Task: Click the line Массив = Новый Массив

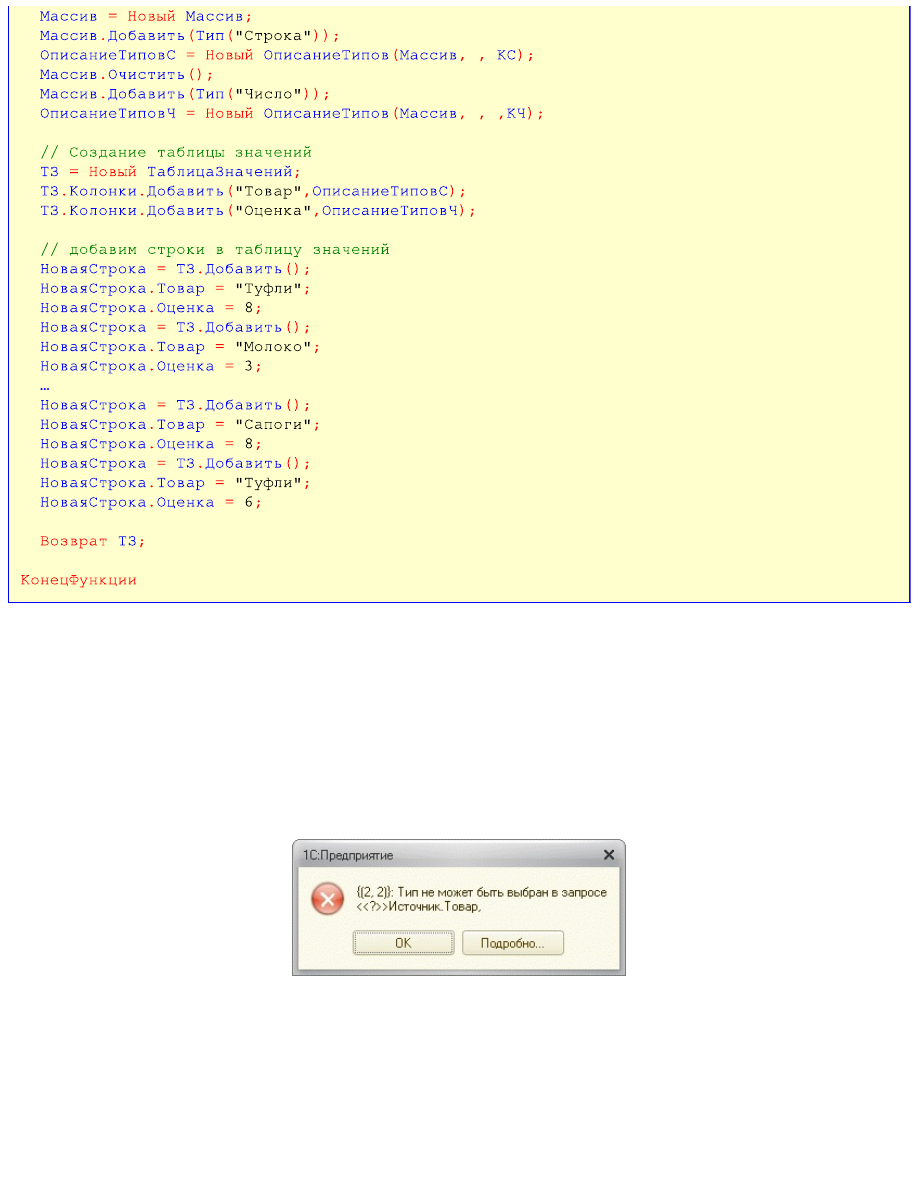Action: click(146, 17)
